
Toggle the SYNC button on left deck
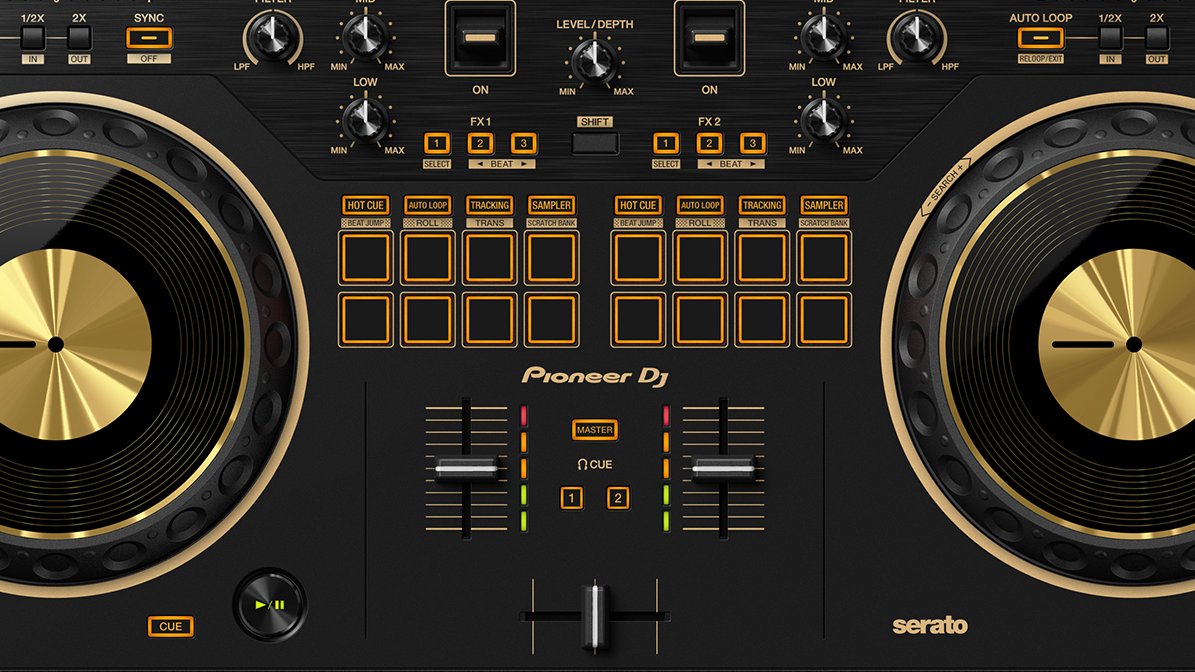pyautogui.click(x=149, y=37)
